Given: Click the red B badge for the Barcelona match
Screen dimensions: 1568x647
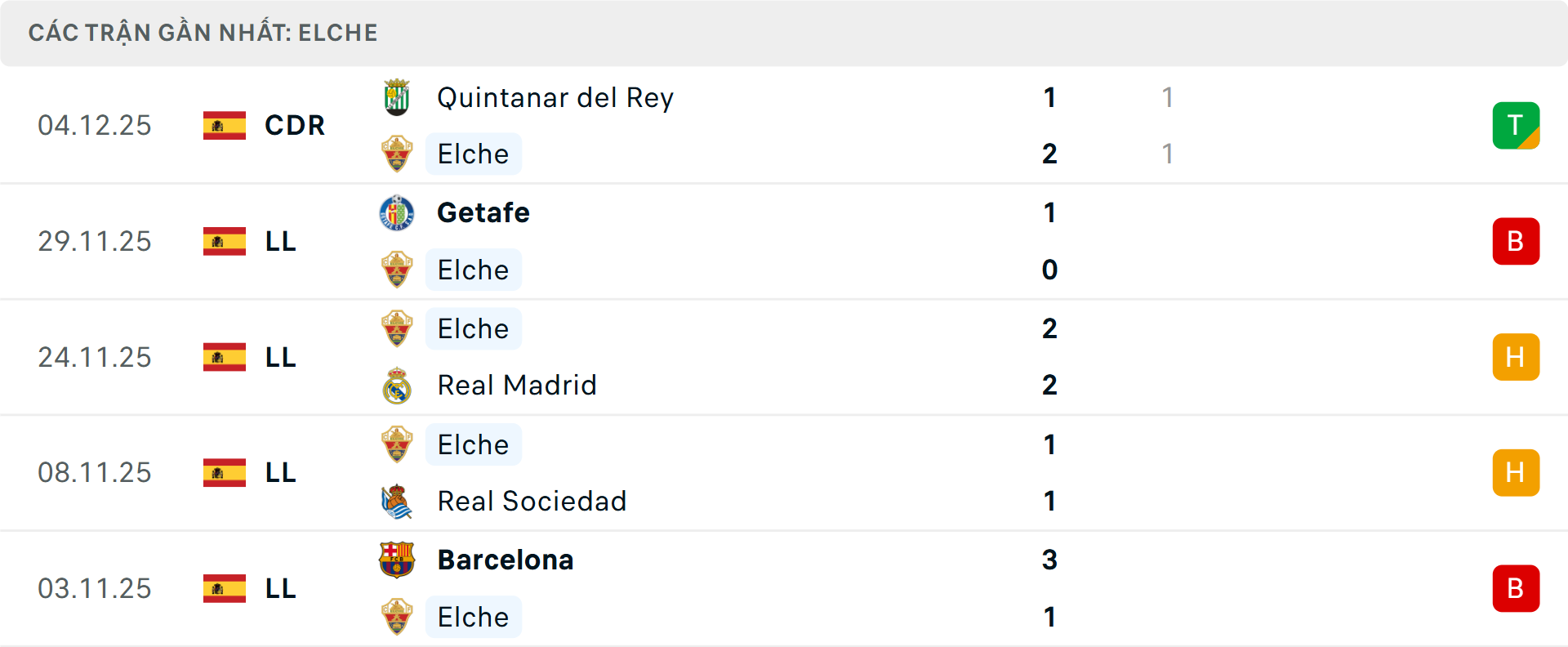Looking at the screenshot, I should point(1516,589).
